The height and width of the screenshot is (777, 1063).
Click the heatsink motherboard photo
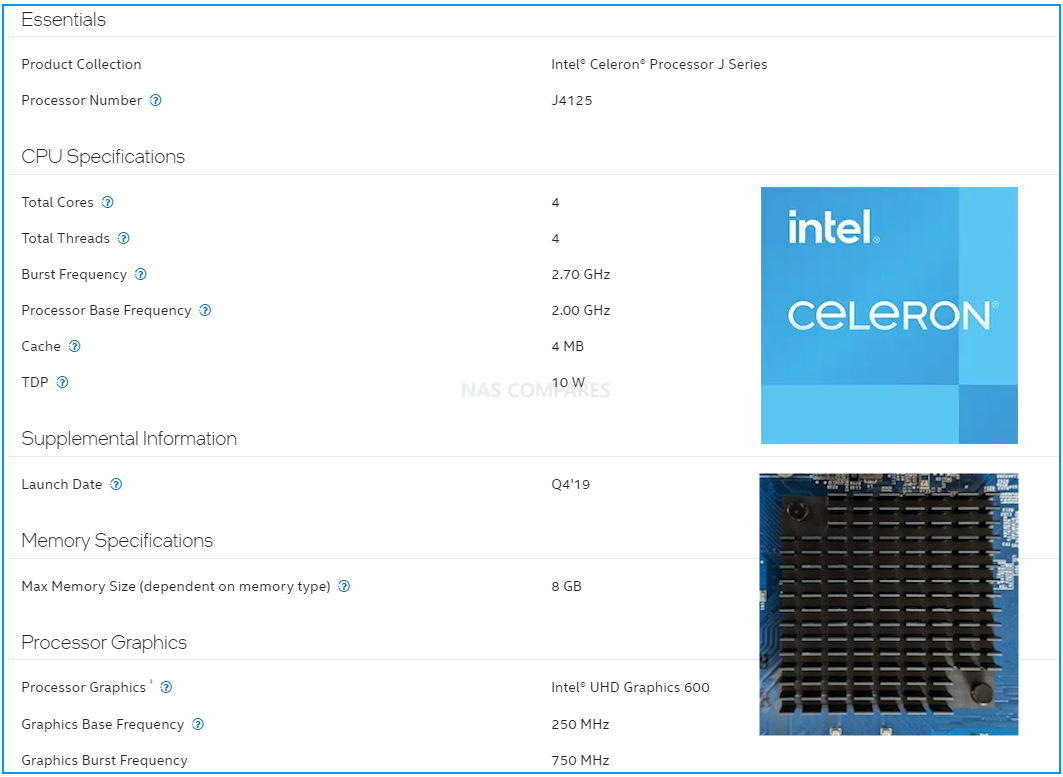(x=889, y=604)
